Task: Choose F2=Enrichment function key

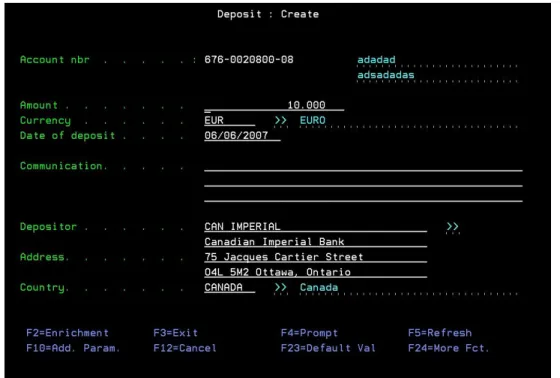Action: [x=68, y=333]
